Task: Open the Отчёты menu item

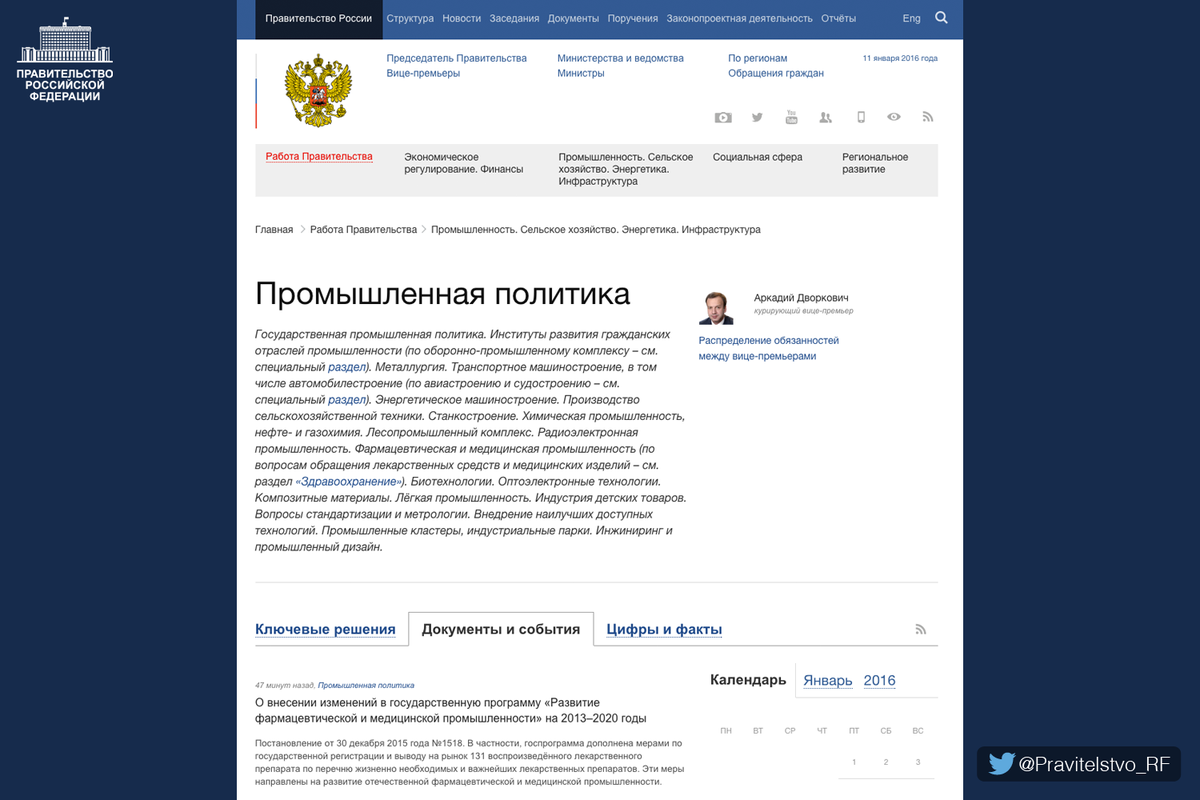Action: [838, 18]
